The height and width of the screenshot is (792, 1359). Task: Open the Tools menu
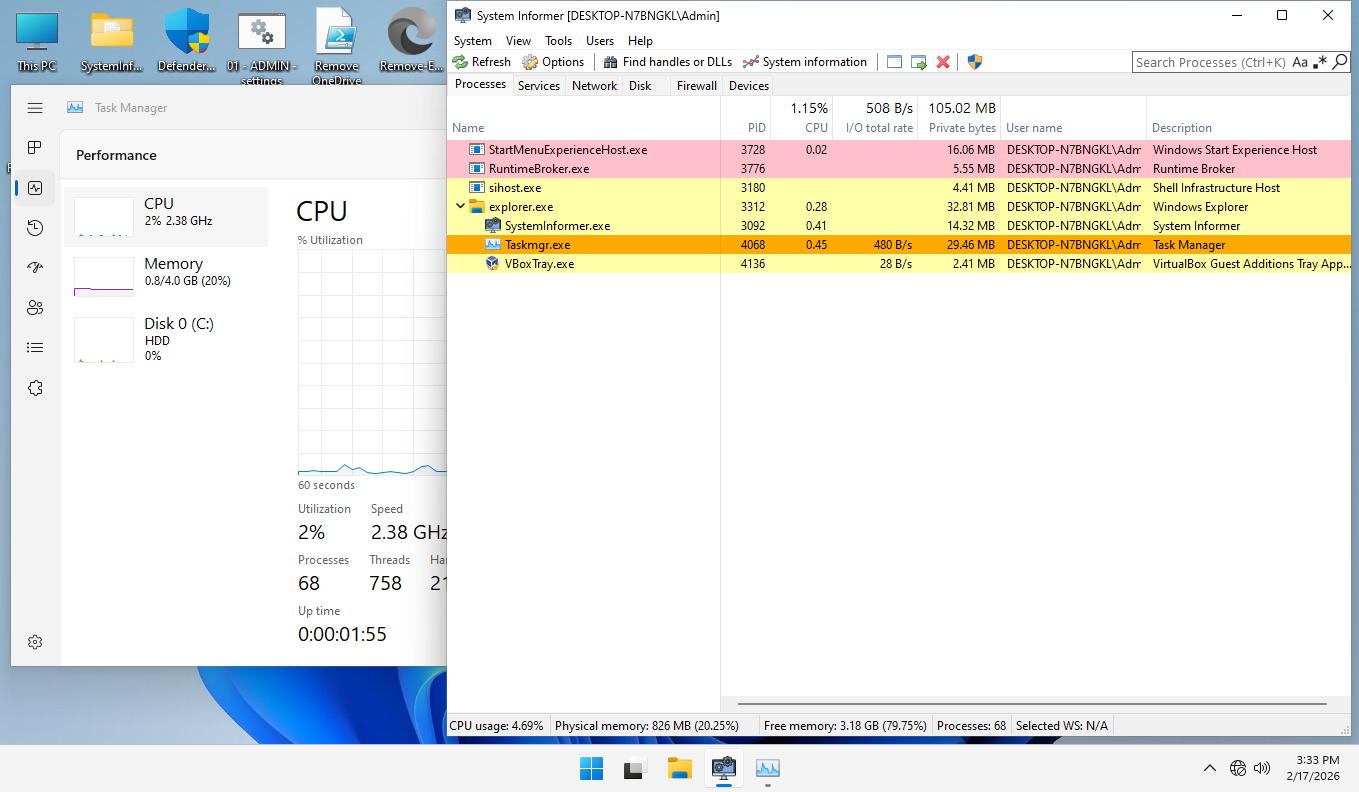pyautogui.click(x=558, y=41)
